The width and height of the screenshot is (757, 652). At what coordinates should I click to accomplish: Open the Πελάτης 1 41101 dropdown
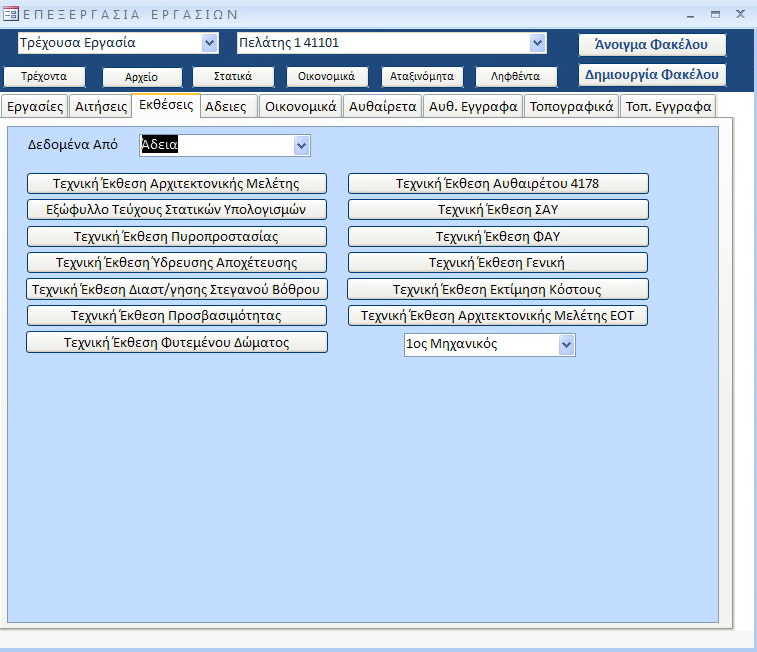tap(537, 43)
